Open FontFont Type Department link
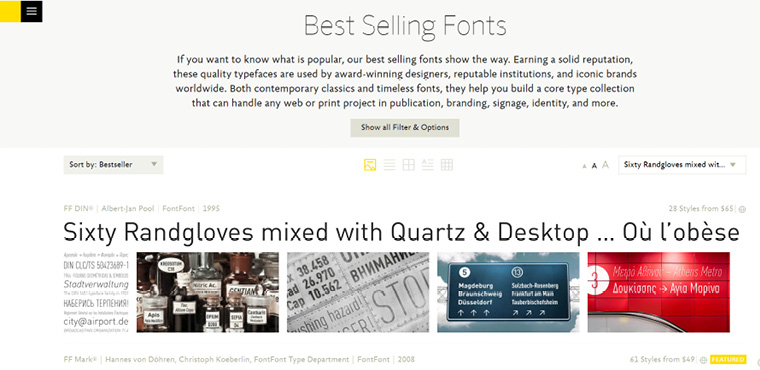Screen dimensions: 760x370 tap(301, 359)
